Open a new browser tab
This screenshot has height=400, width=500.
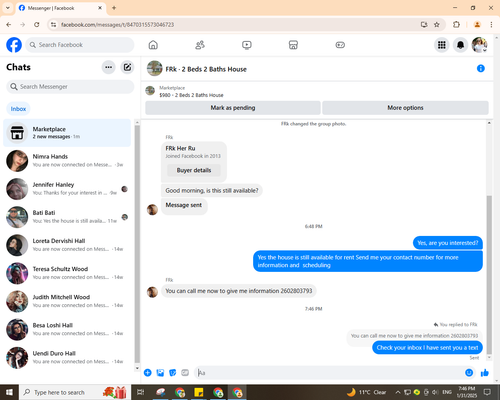[114, 8]
